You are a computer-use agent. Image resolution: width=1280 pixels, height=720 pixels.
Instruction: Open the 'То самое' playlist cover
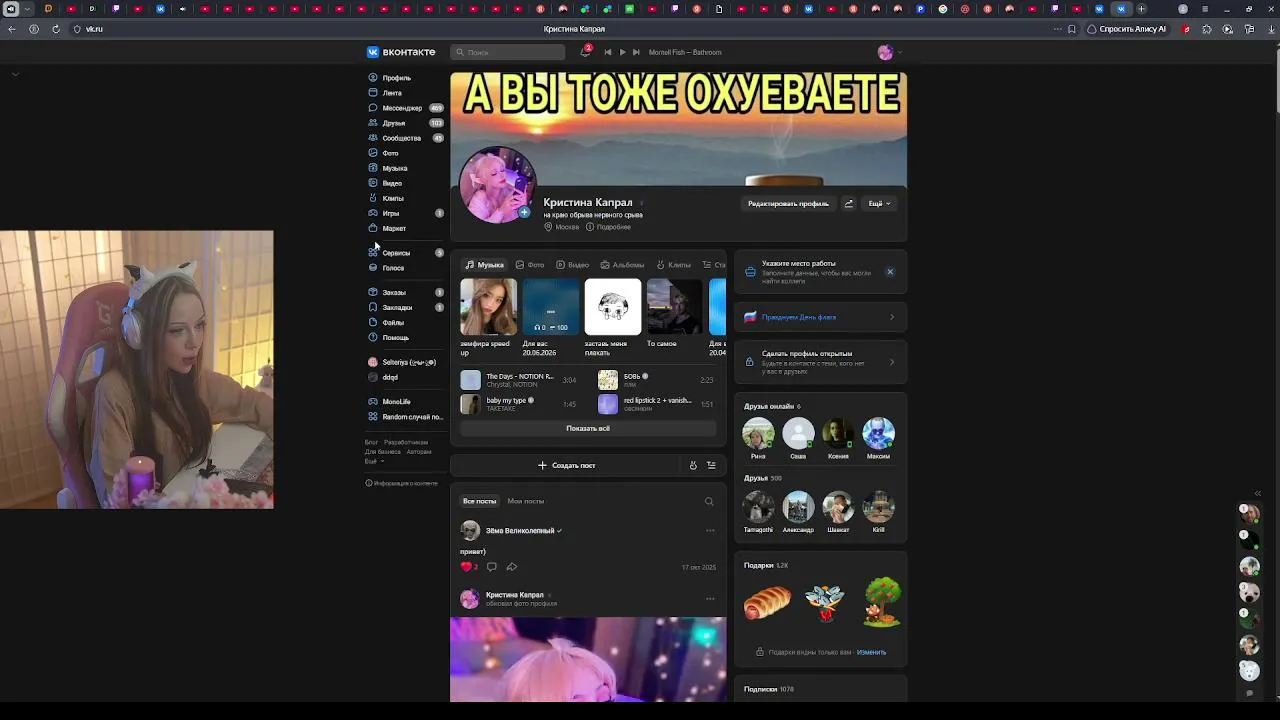point(675,307)
